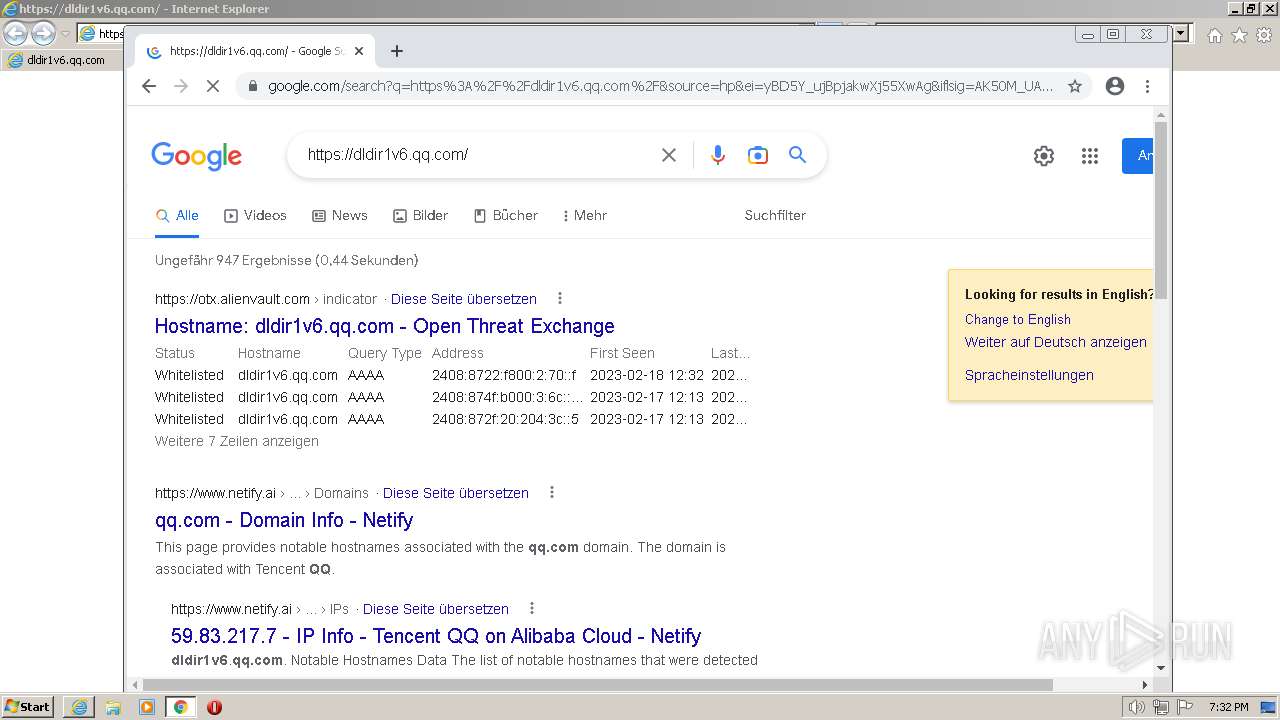Translate the 59.83.217.7 result
1280x720 pixels.
coord(436,609)
